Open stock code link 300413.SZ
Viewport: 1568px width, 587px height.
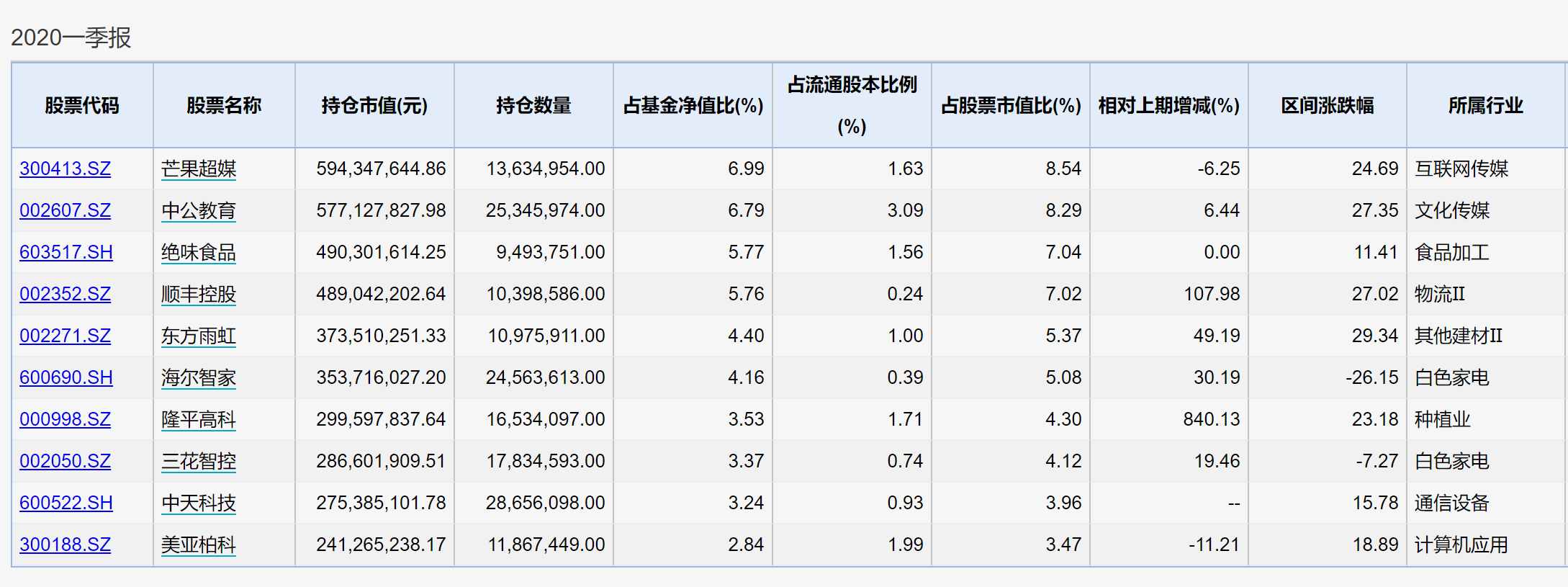tap(65, 169)
